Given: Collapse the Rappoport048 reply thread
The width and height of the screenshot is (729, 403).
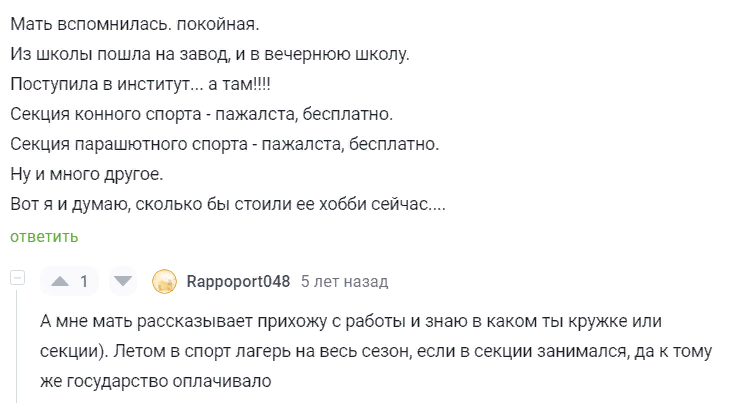Looking at the screenshot, I should point(18,278).
